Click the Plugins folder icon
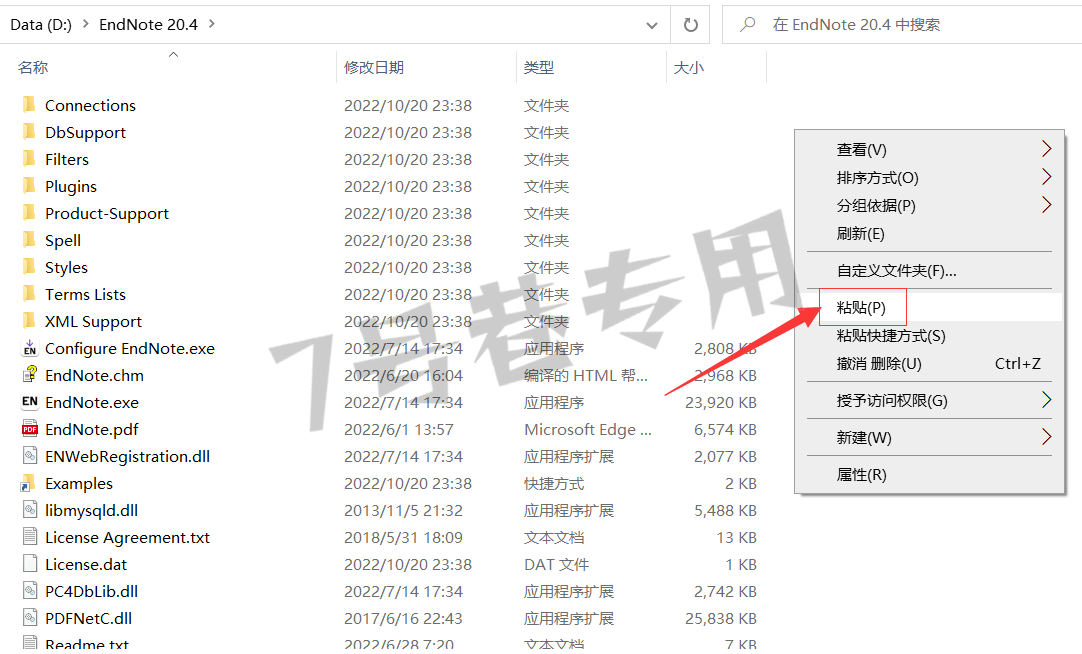The width and height of the screenshot is (1082, 654). (x=29, y=186)
